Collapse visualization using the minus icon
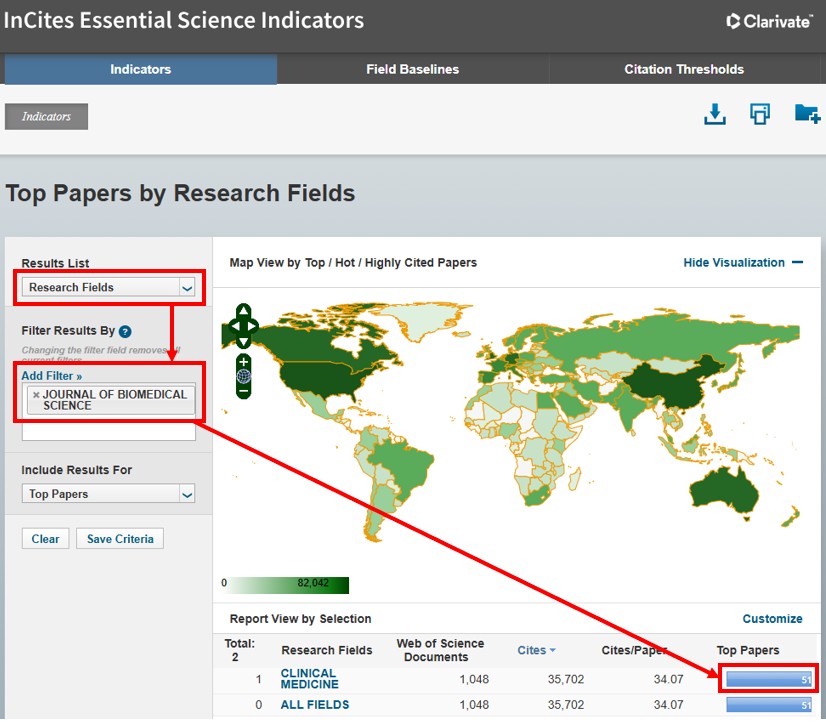 pyautogui.click(x=798, y=262)
